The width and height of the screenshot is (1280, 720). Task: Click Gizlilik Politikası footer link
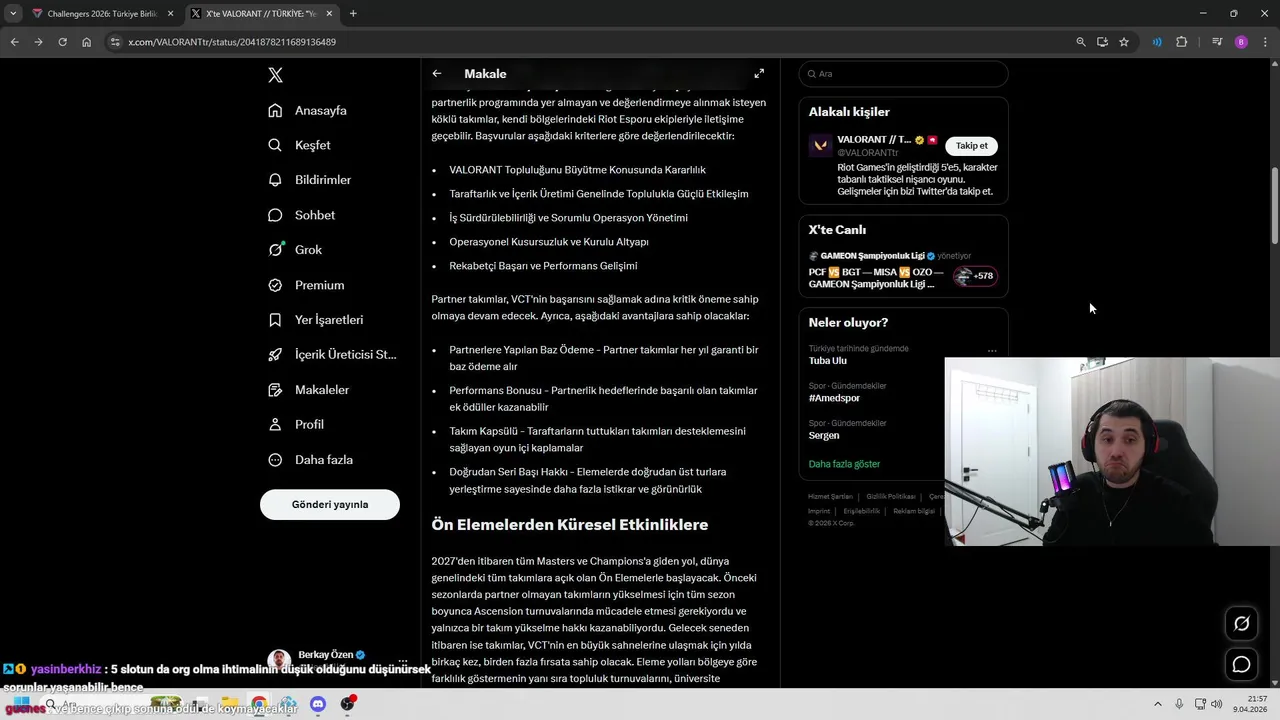coord(890,497)
